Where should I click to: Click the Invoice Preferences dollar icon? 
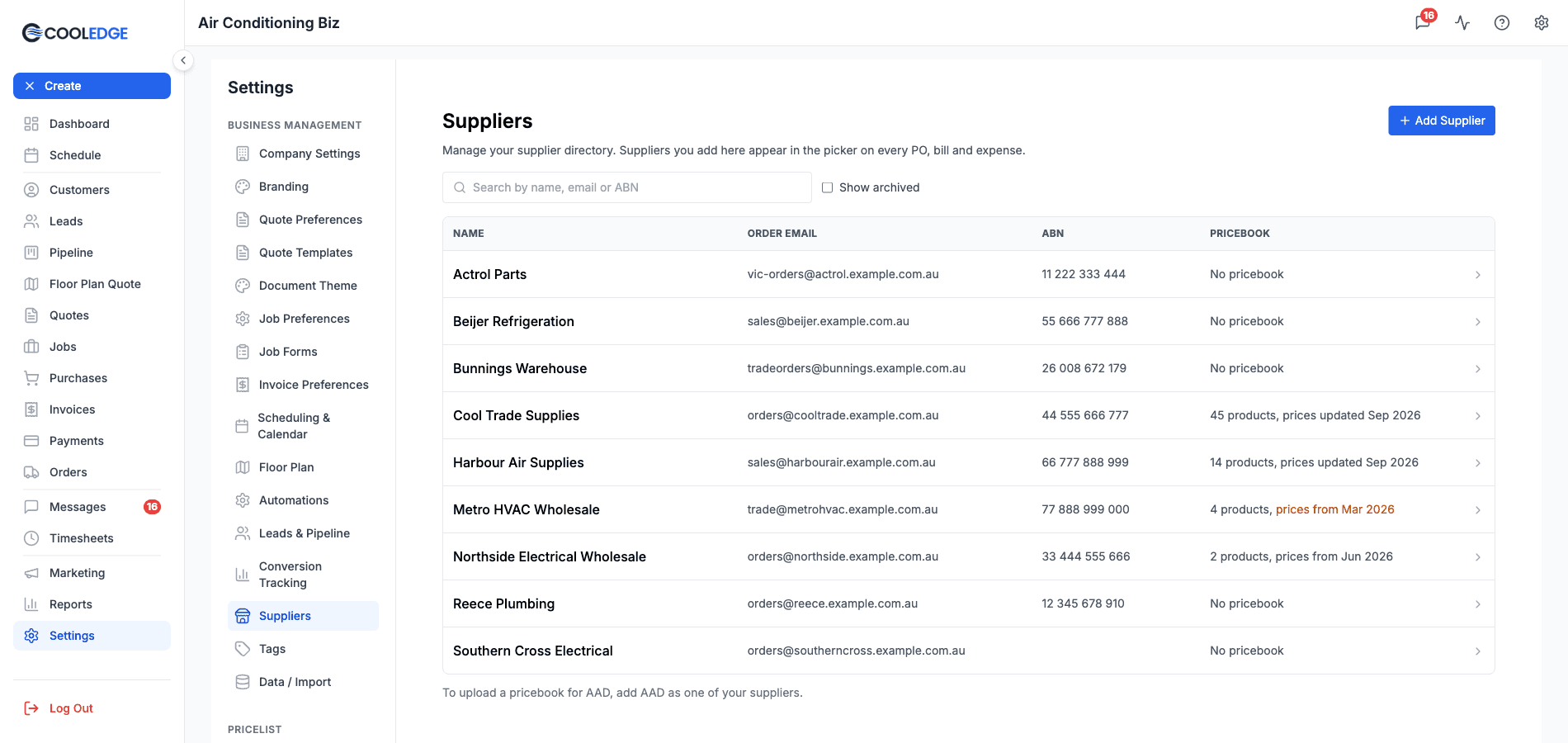point(243,385)
